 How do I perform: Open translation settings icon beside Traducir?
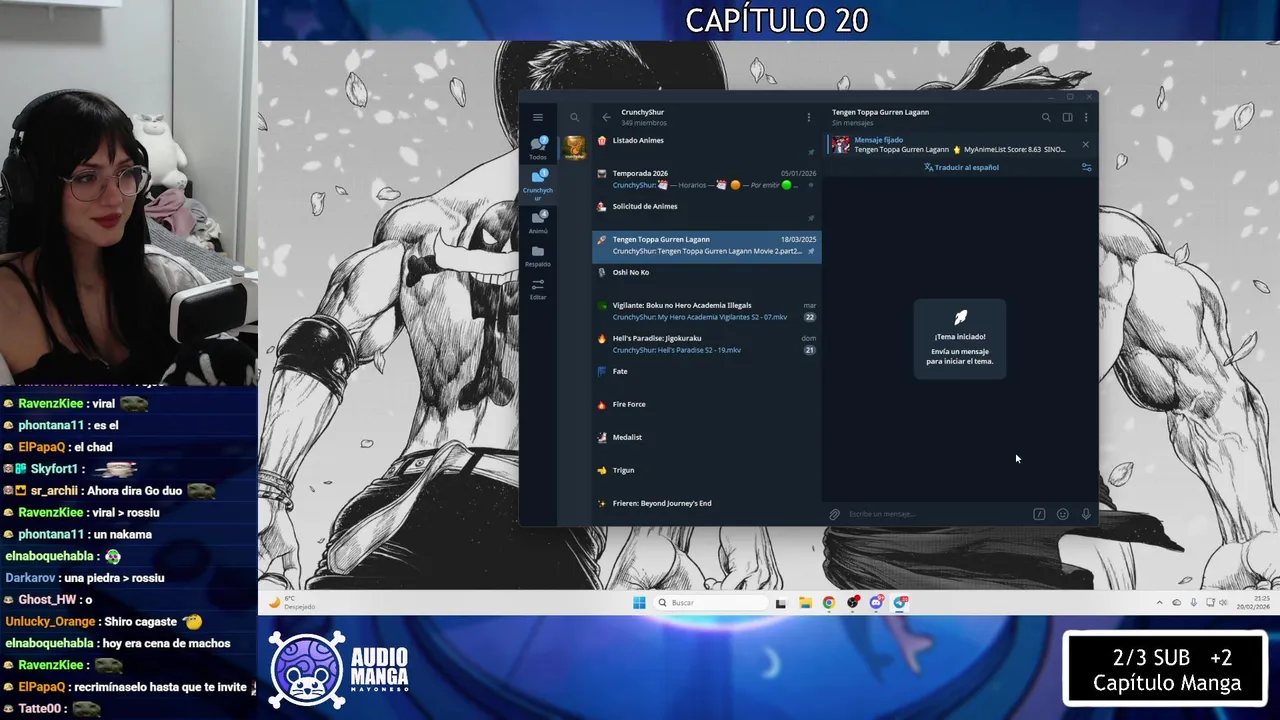[x=1086, y=167]
